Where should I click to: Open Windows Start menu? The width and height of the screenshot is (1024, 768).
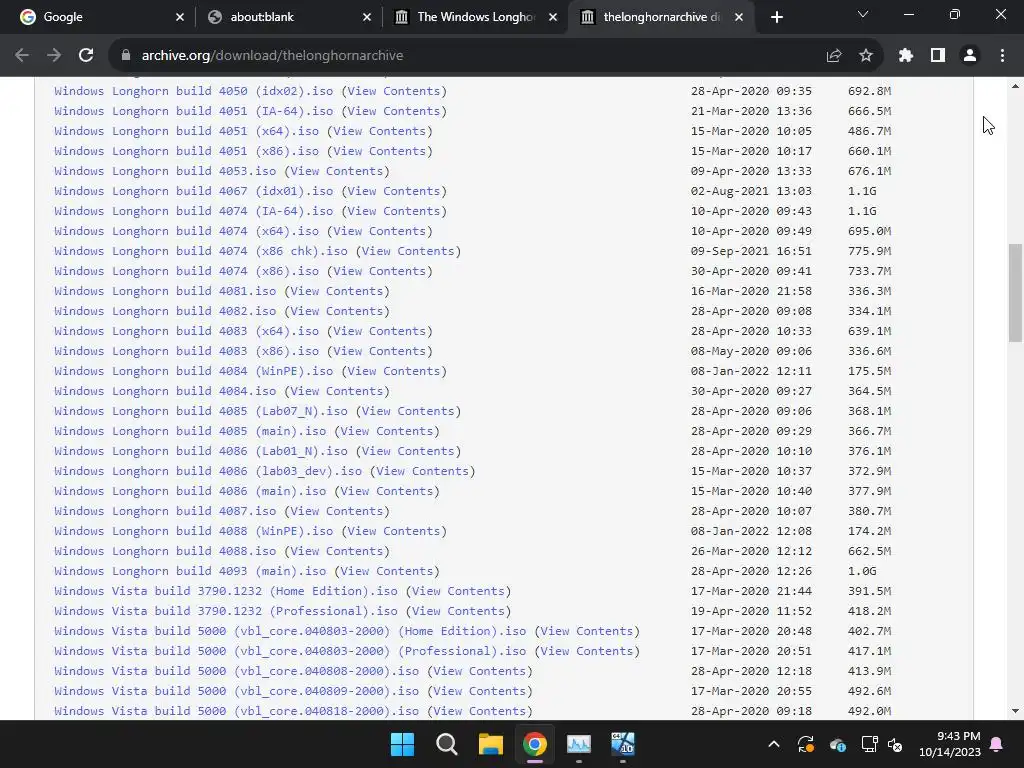(x=402, y=744)
